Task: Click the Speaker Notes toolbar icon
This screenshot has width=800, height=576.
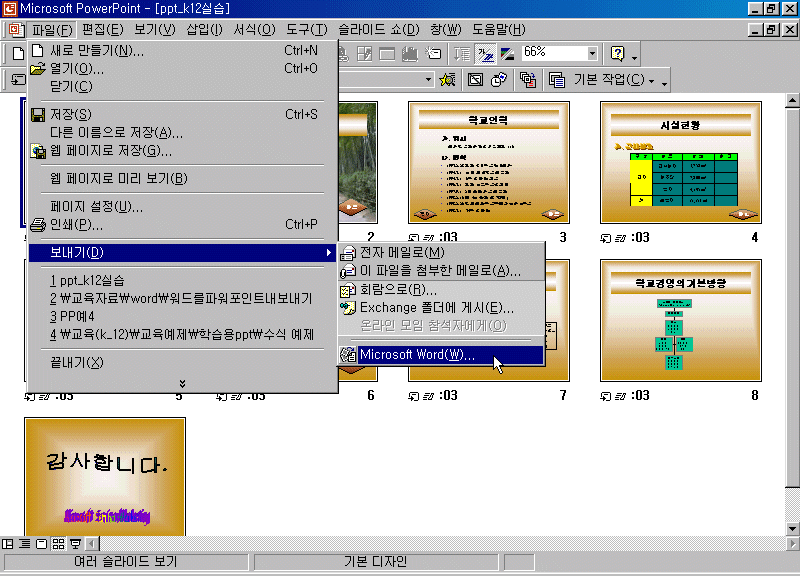Action: click(556, 80)
